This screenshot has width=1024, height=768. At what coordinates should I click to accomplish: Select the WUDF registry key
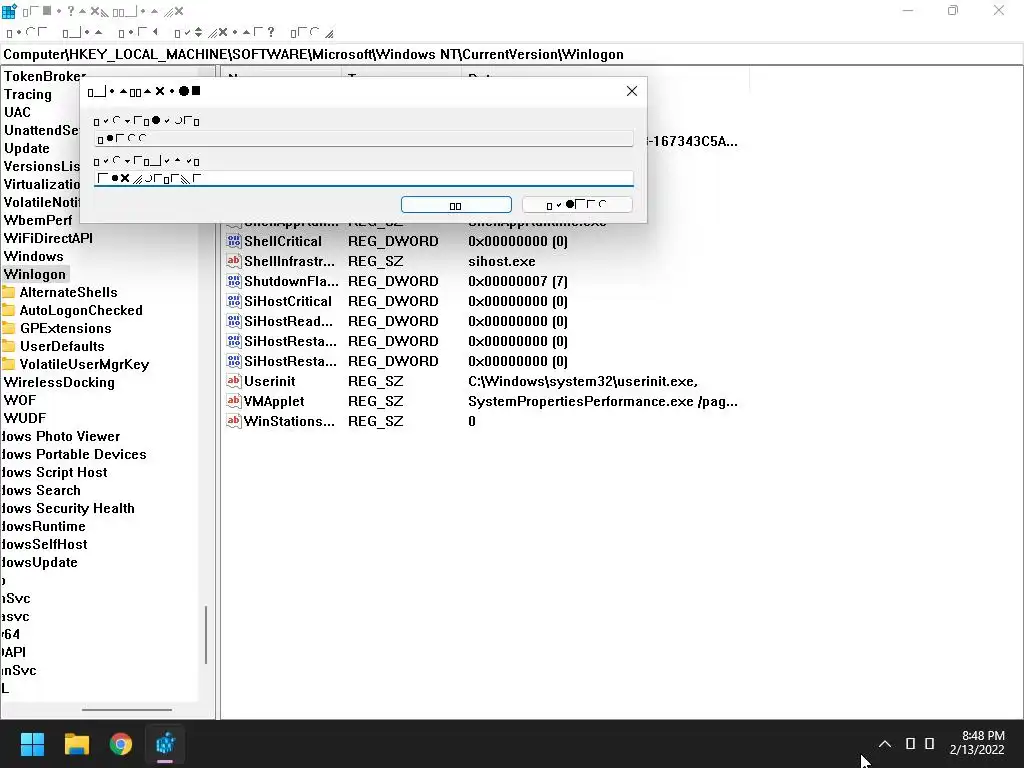click(25, 418)
